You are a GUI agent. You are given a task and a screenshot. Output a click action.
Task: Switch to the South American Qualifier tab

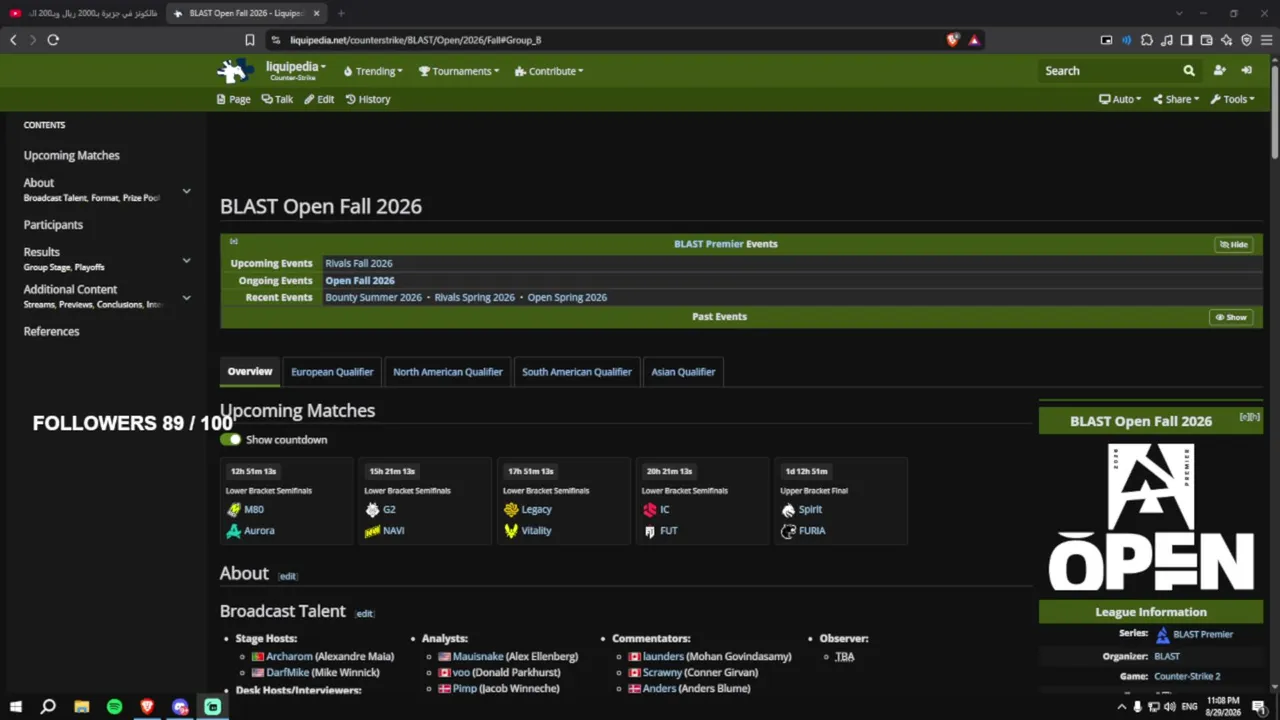[x=577, y=372]
